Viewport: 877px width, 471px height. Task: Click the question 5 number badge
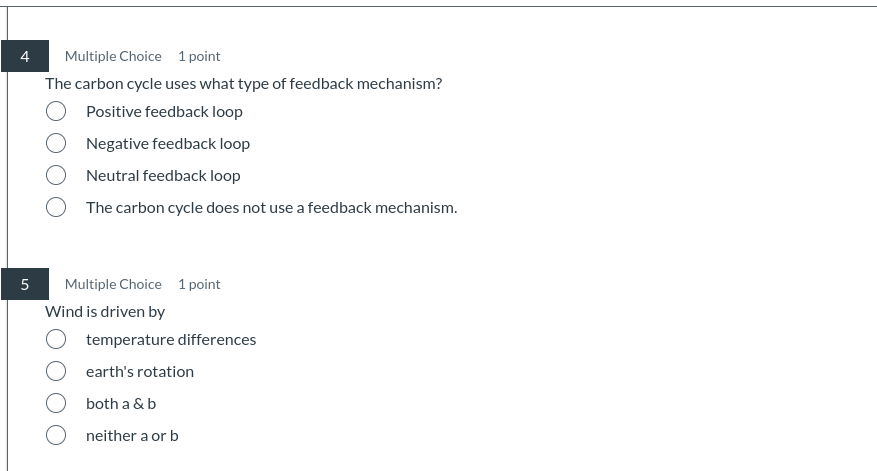pyautogui.click(x=25, y=284)
